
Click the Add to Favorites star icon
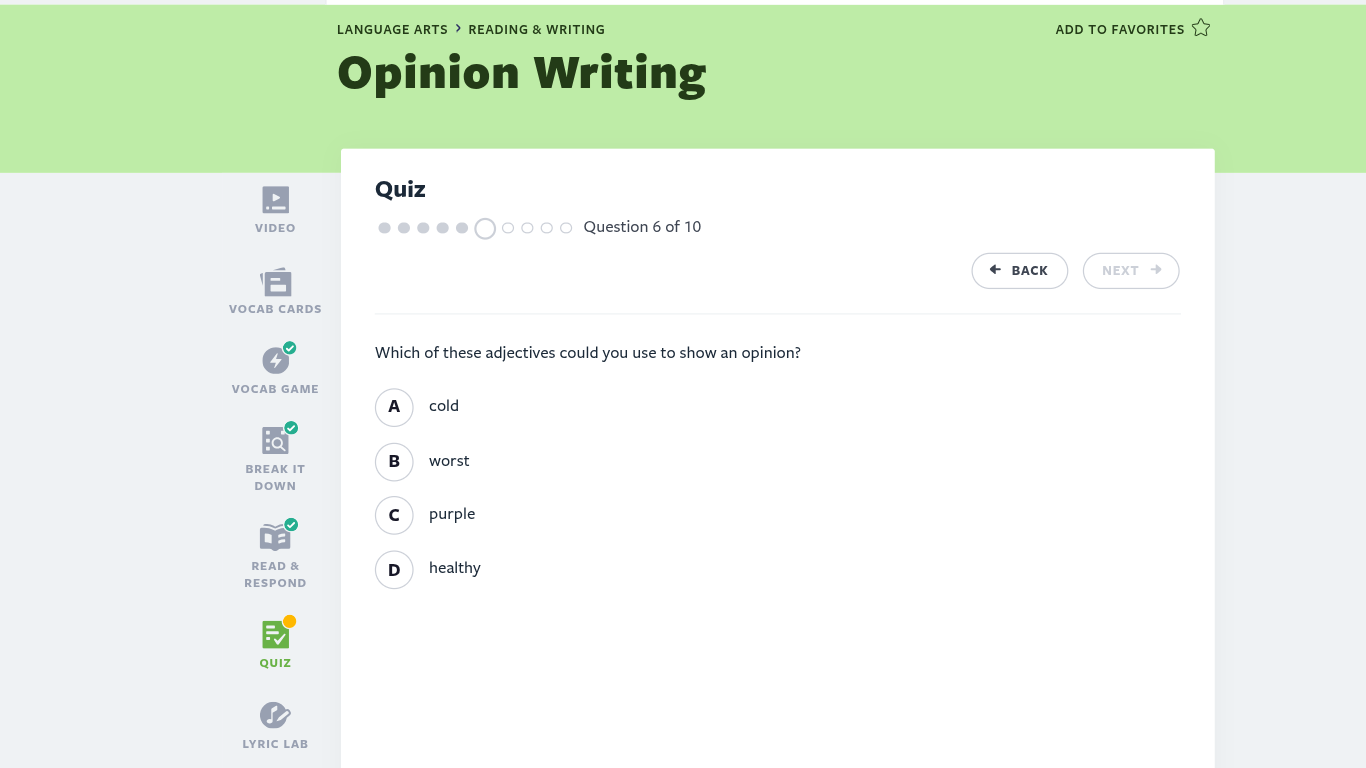tap(1201, 28)
